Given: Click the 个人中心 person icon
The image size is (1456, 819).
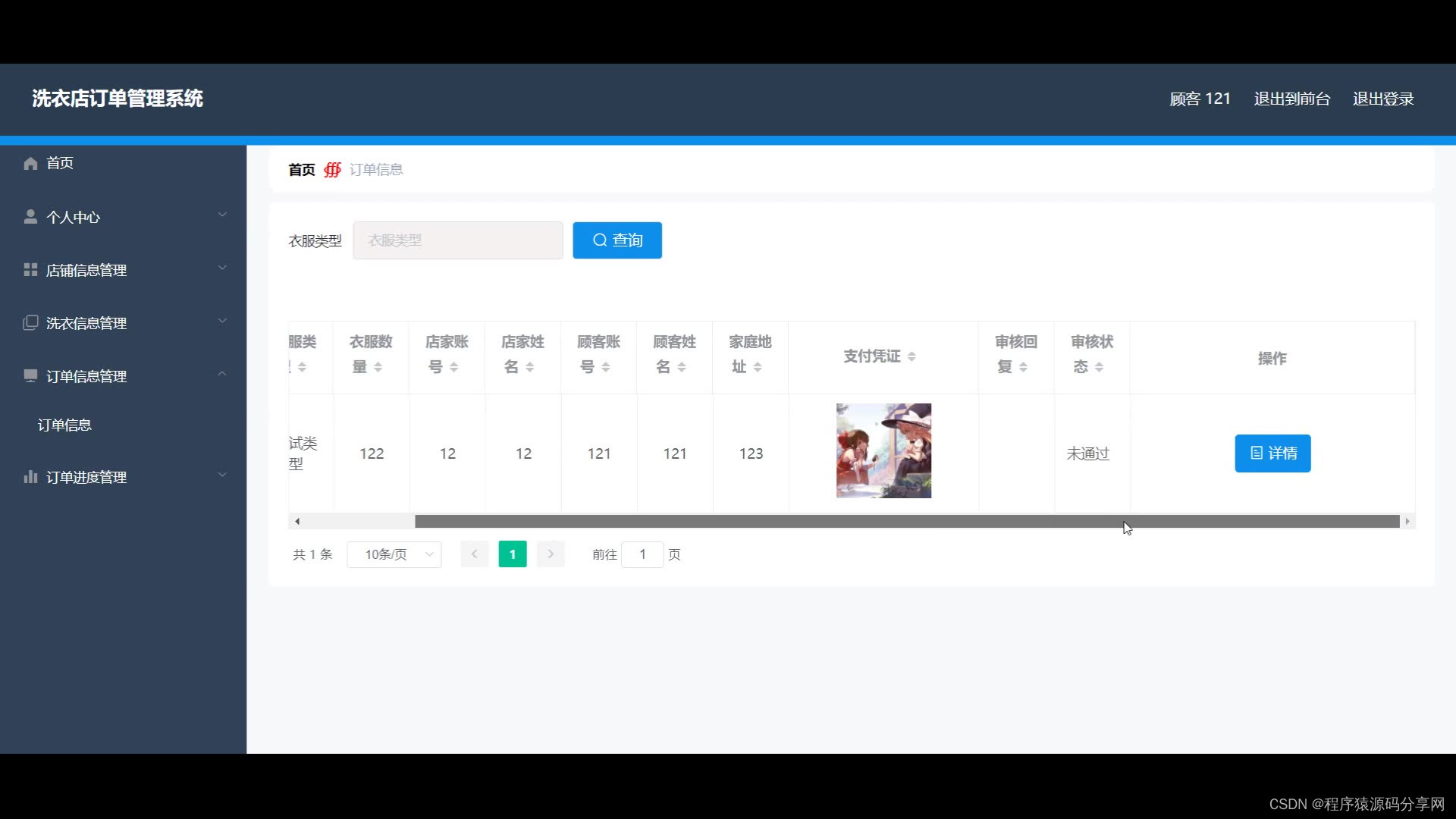Looking at the screenshot, I should [x=30, y=216].
